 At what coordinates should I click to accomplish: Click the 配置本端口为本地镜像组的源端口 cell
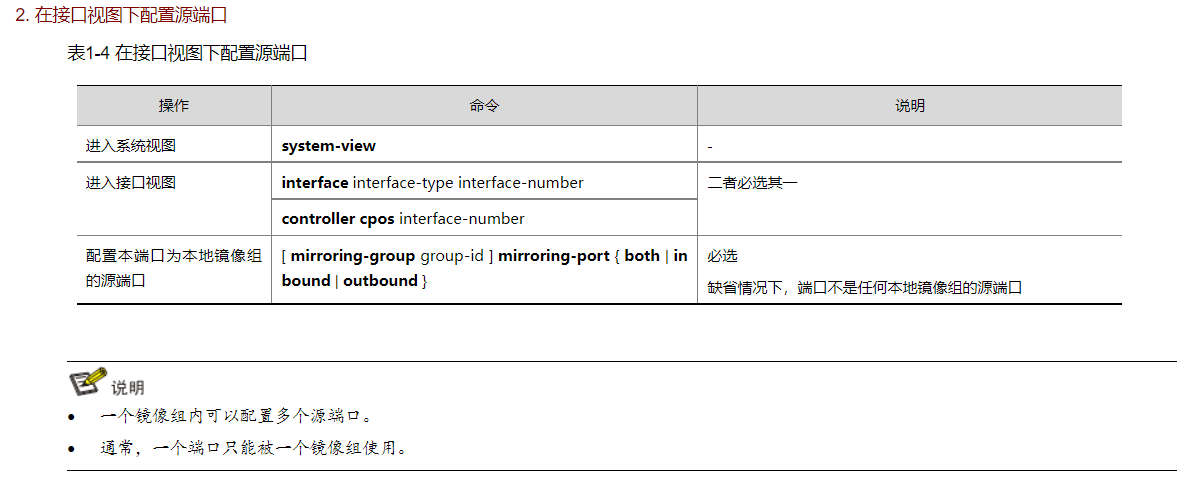pyautogui.click(x=173, y=268)
